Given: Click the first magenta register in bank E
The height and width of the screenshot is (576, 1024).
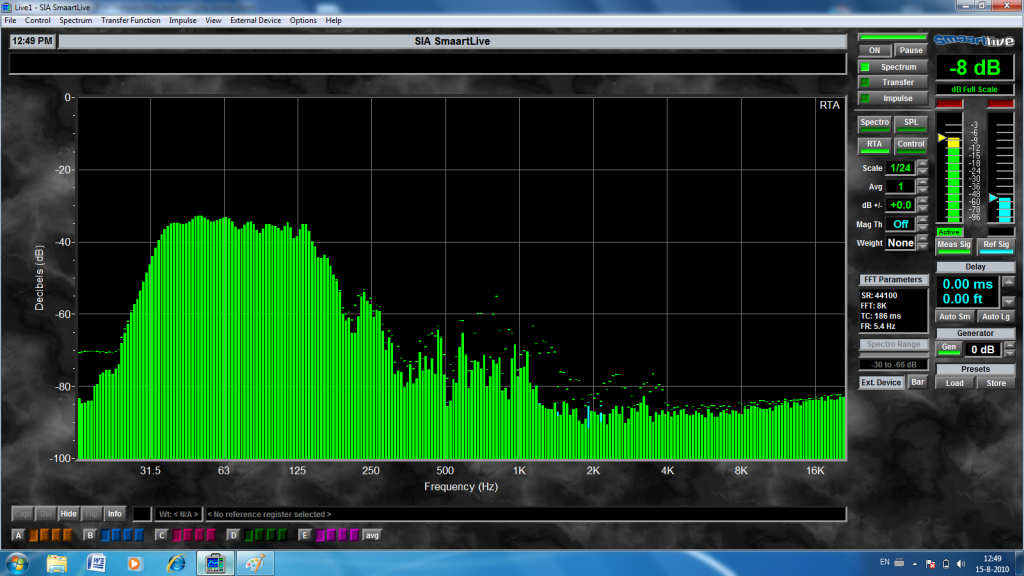Looking at the screenshot, I should click(x=322, y=535).
